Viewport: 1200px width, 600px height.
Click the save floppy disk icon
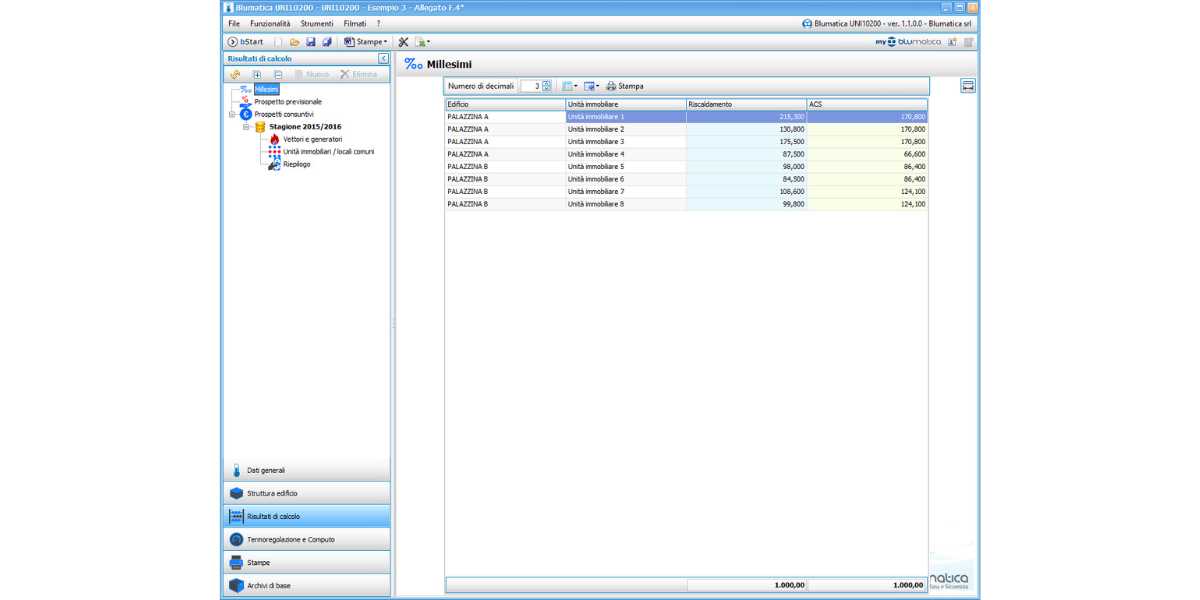[311, 42]
